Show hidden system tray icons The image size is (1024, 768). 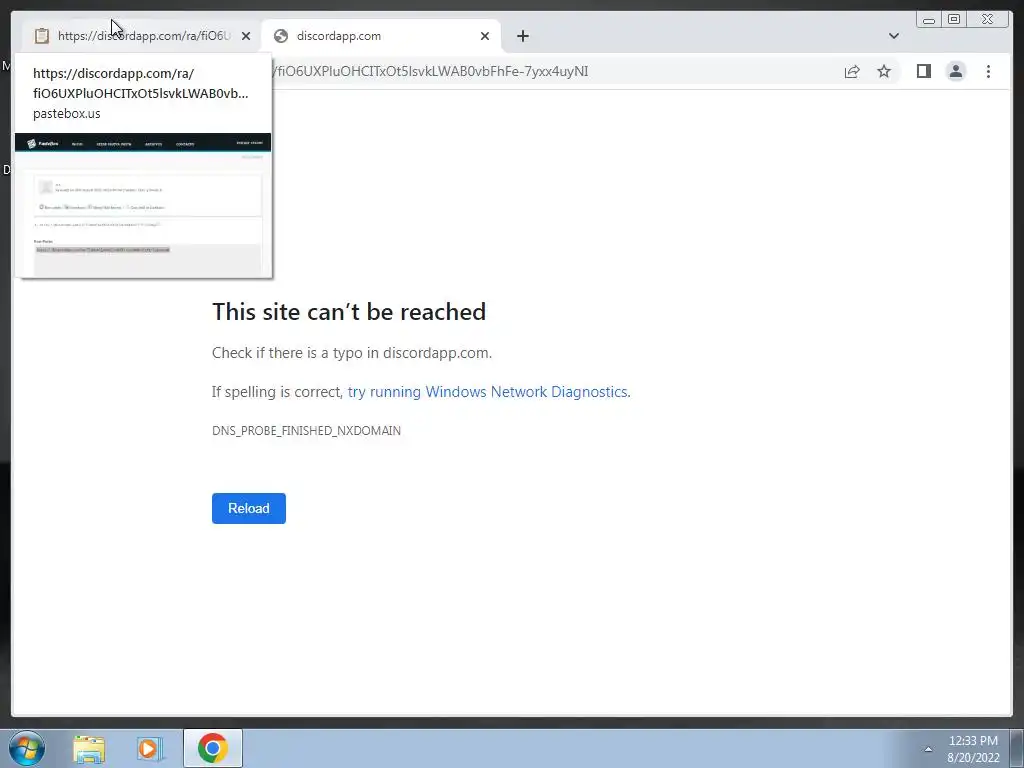click(x=928, y=749)
